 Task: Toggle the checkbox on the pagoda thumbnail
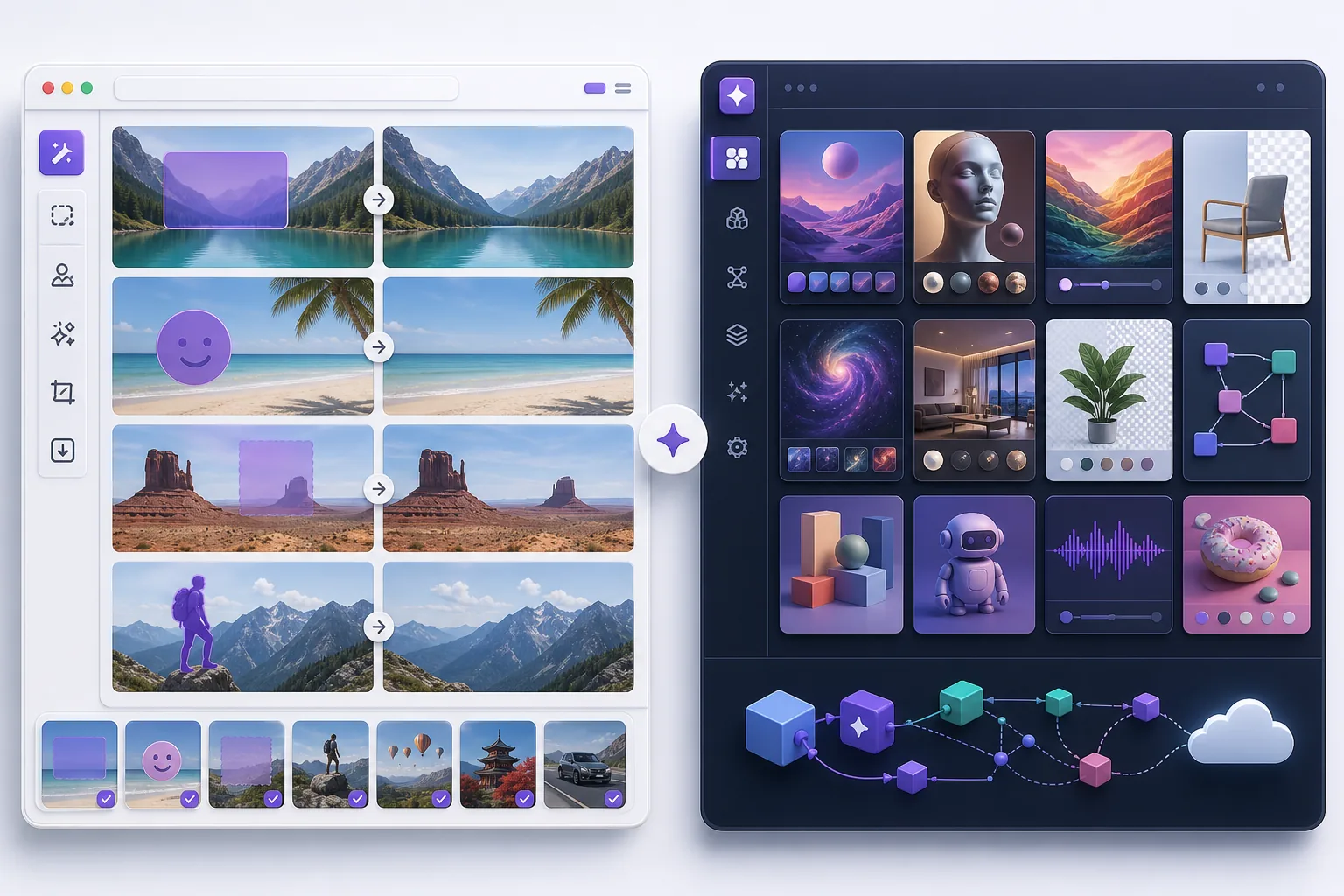click(x=524, y=798)
